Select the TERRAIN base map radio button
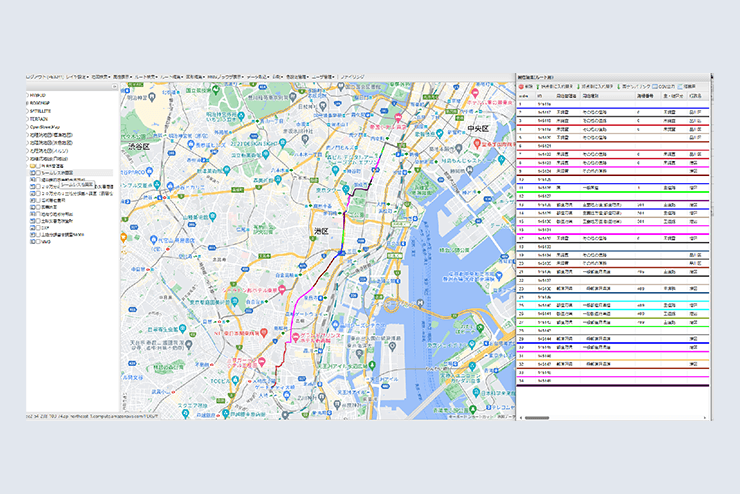The height and width of the screenshot is (494, 740). [x=27, y=119]
